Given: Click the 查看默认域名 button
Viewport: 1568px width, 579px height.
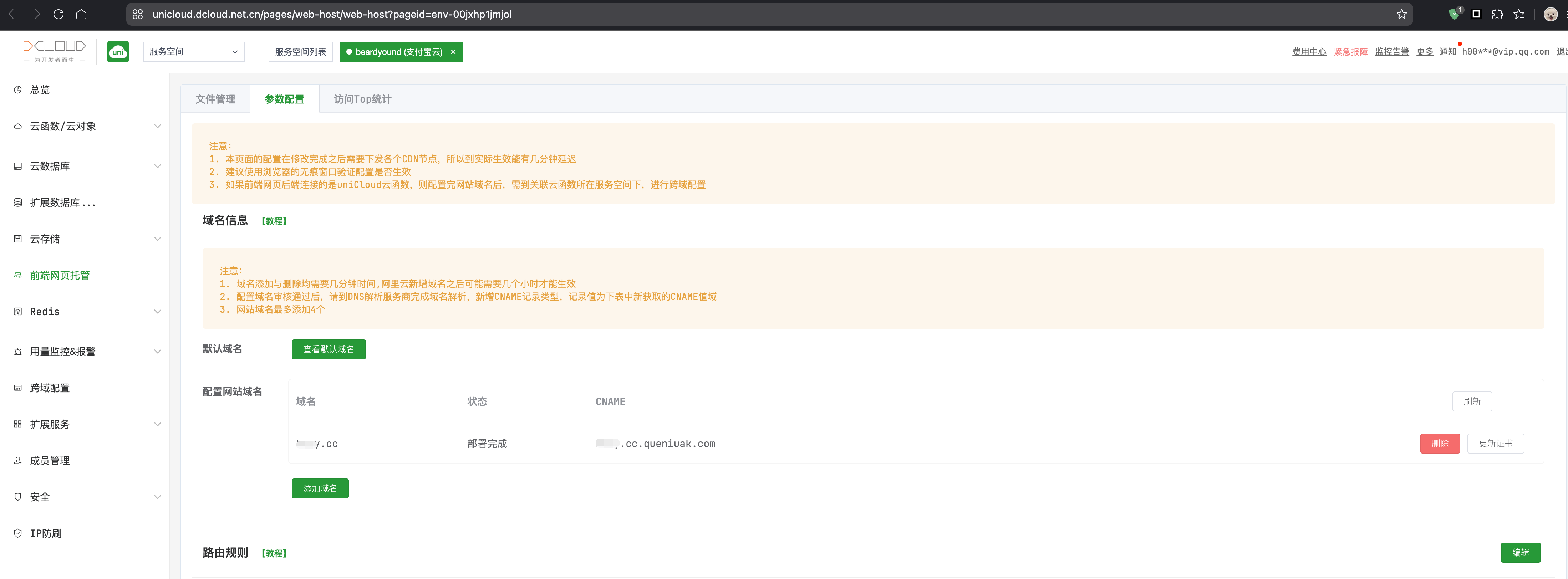Looking at the screenshot, I should coord(328,349).
